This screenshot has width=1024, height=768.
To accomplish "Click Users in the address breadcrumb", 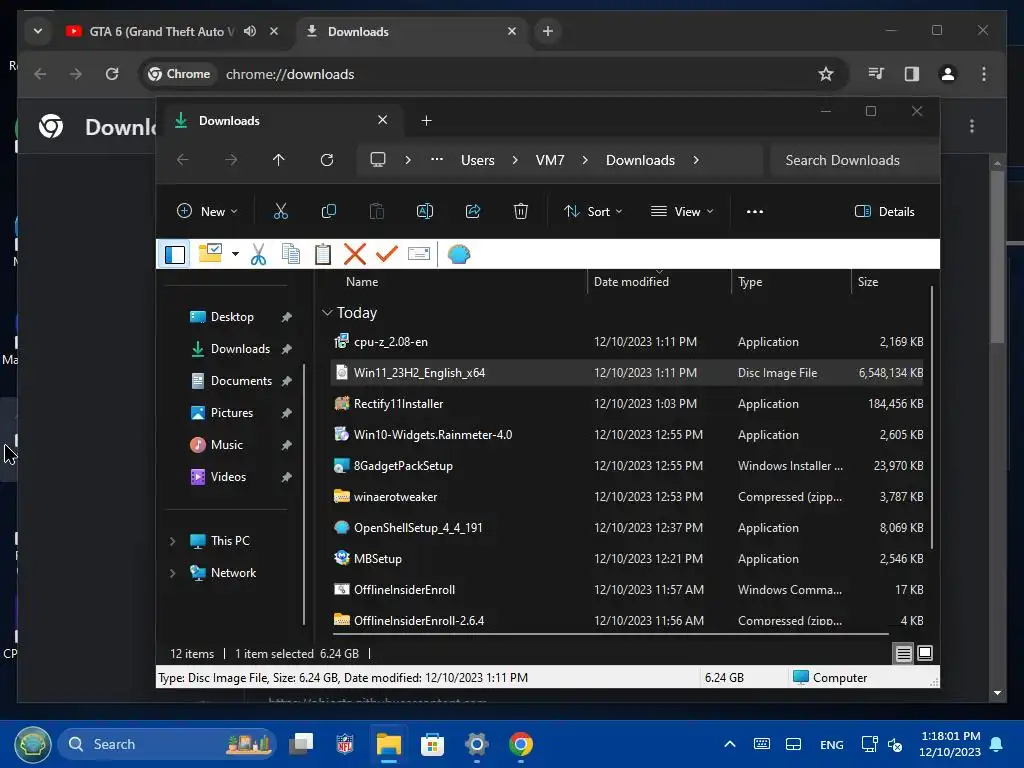I will tap(477, 160).
